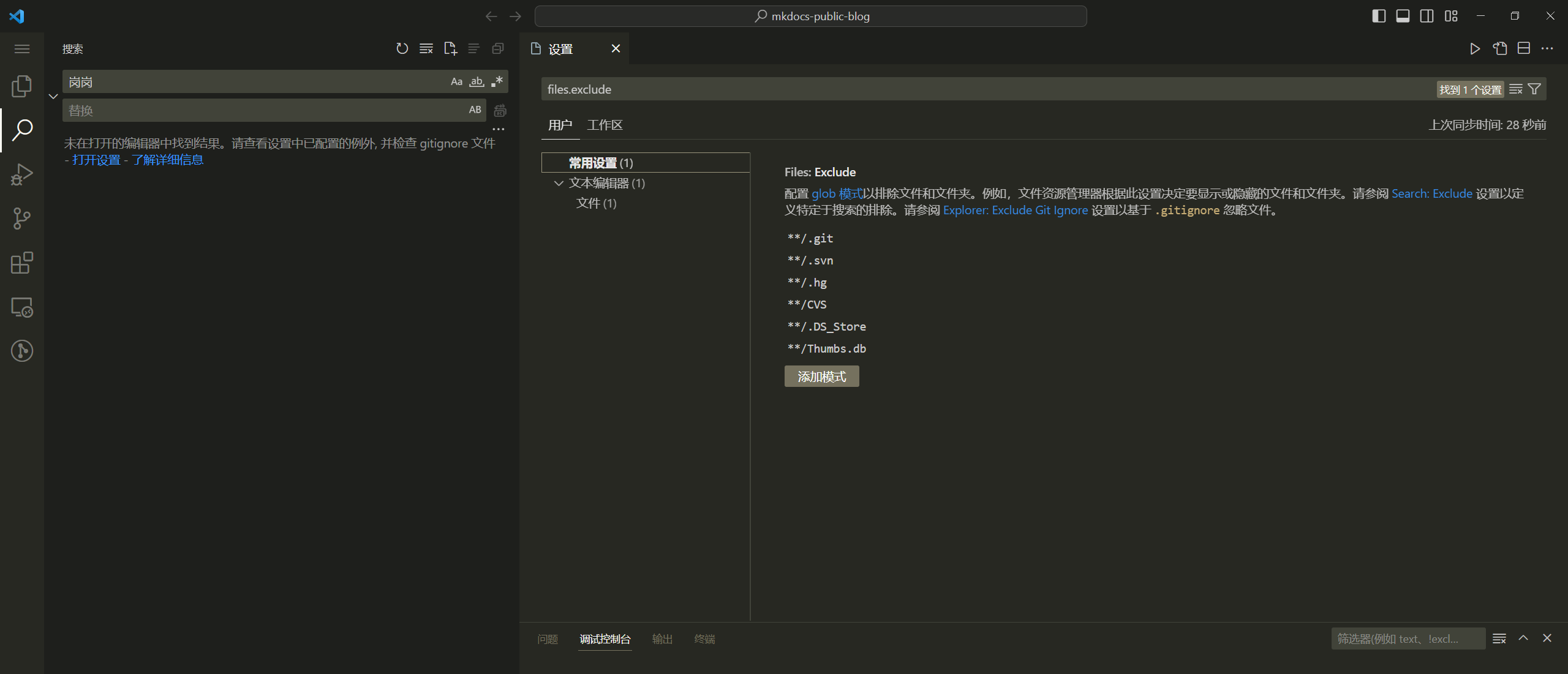
Task: Clear search results in search panel
Action: coord(426,48)
